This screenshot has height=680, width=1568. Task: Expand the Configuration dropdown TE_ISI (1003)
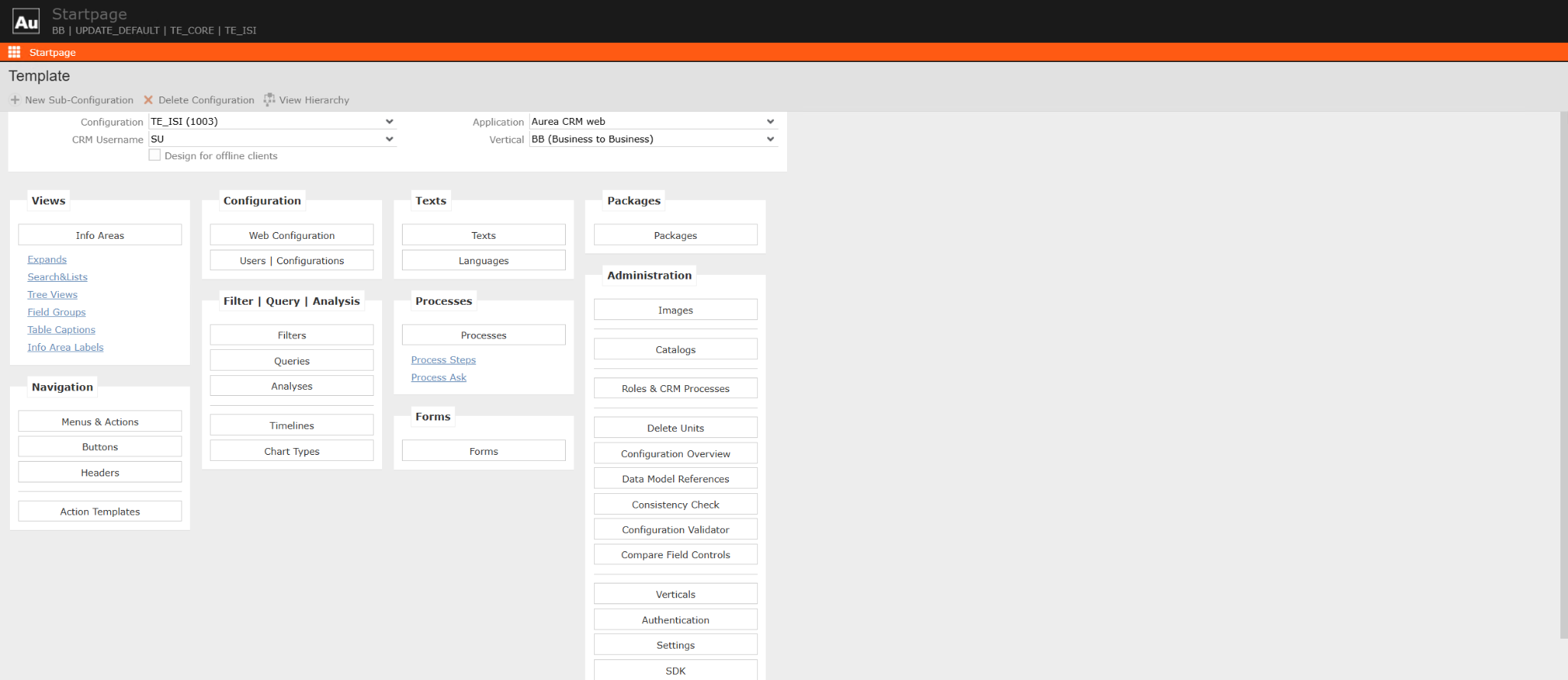(x=272, y=122)
